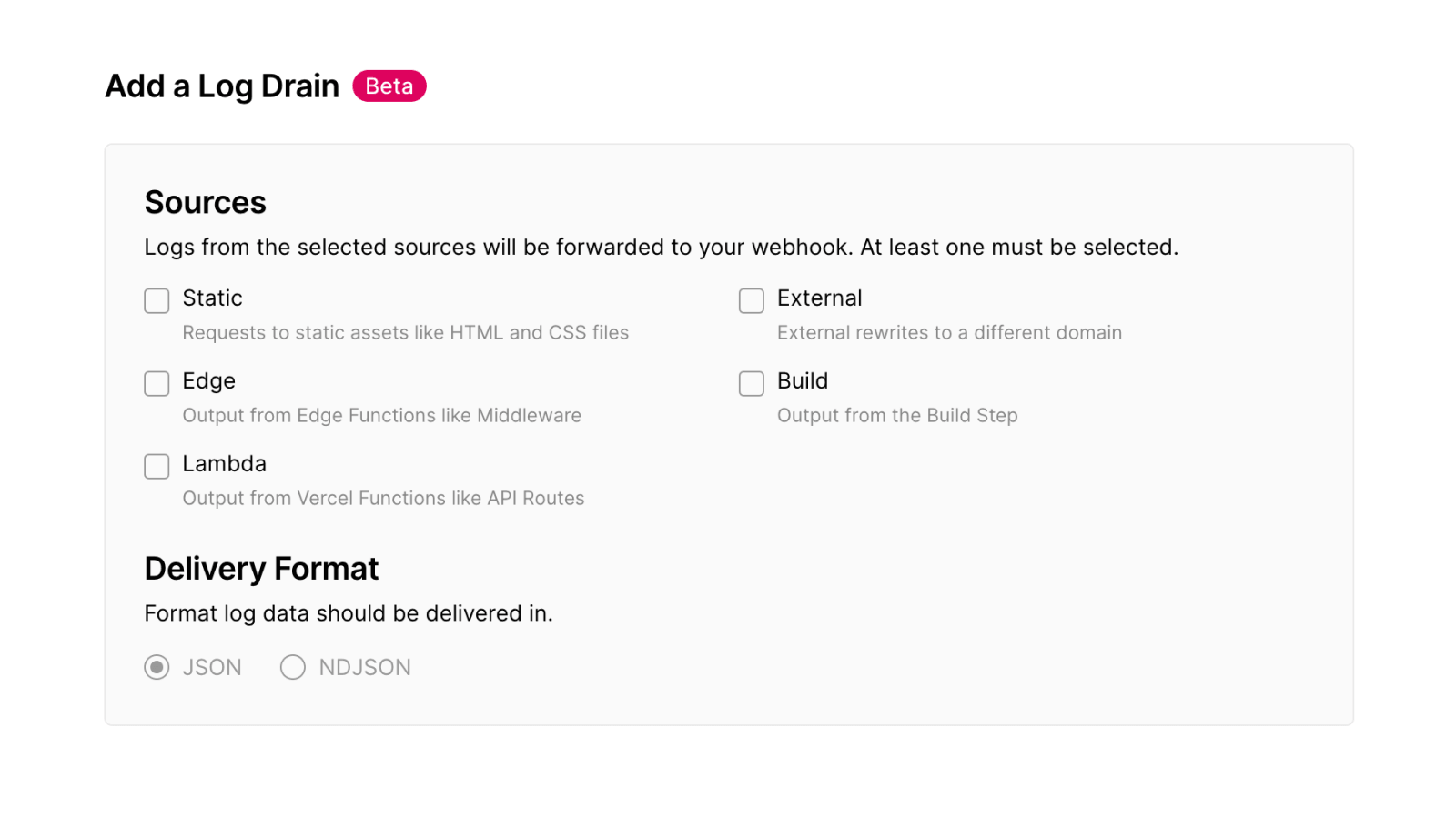Image resolution: width=1456 pixels, height=819 pixels.
Task: Choose the NDJSON radio button
Action: 292,667
